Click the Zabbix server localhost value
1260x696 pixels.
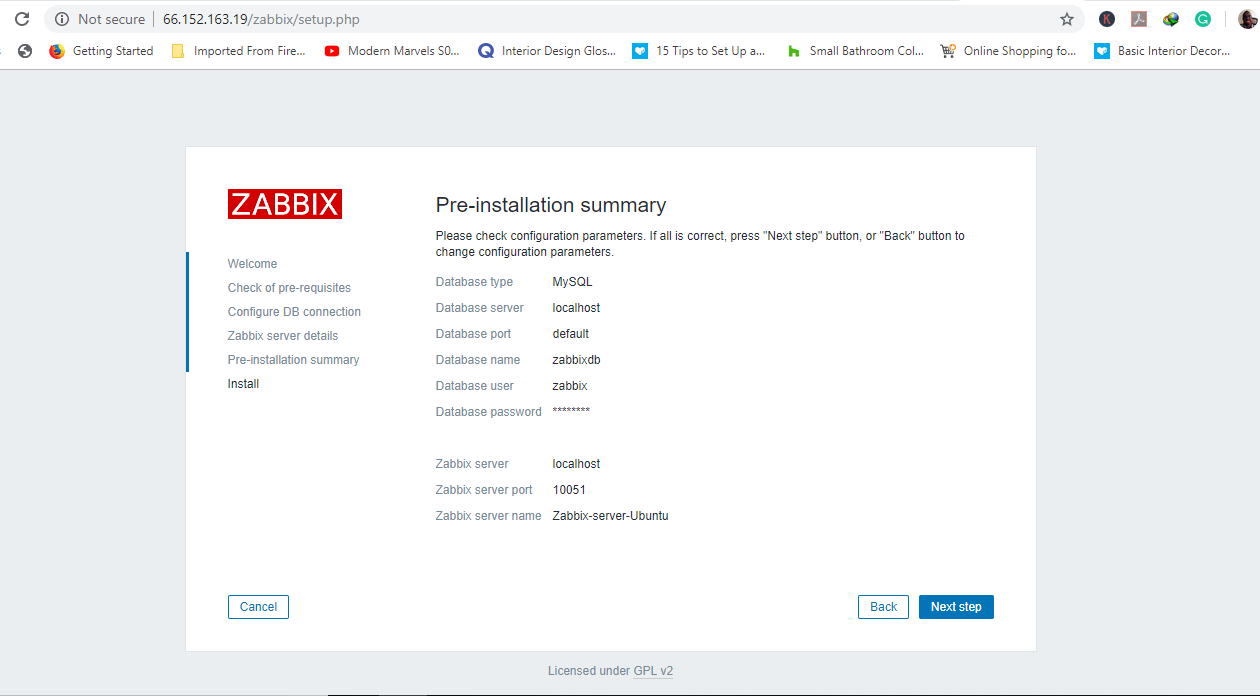coord(576,464)
